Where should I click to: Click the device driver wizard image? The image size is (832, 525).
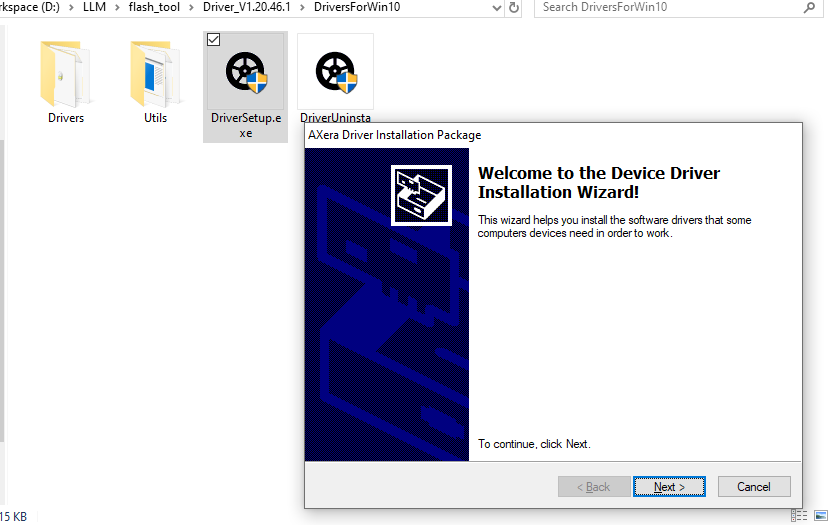tap(420, 196)
